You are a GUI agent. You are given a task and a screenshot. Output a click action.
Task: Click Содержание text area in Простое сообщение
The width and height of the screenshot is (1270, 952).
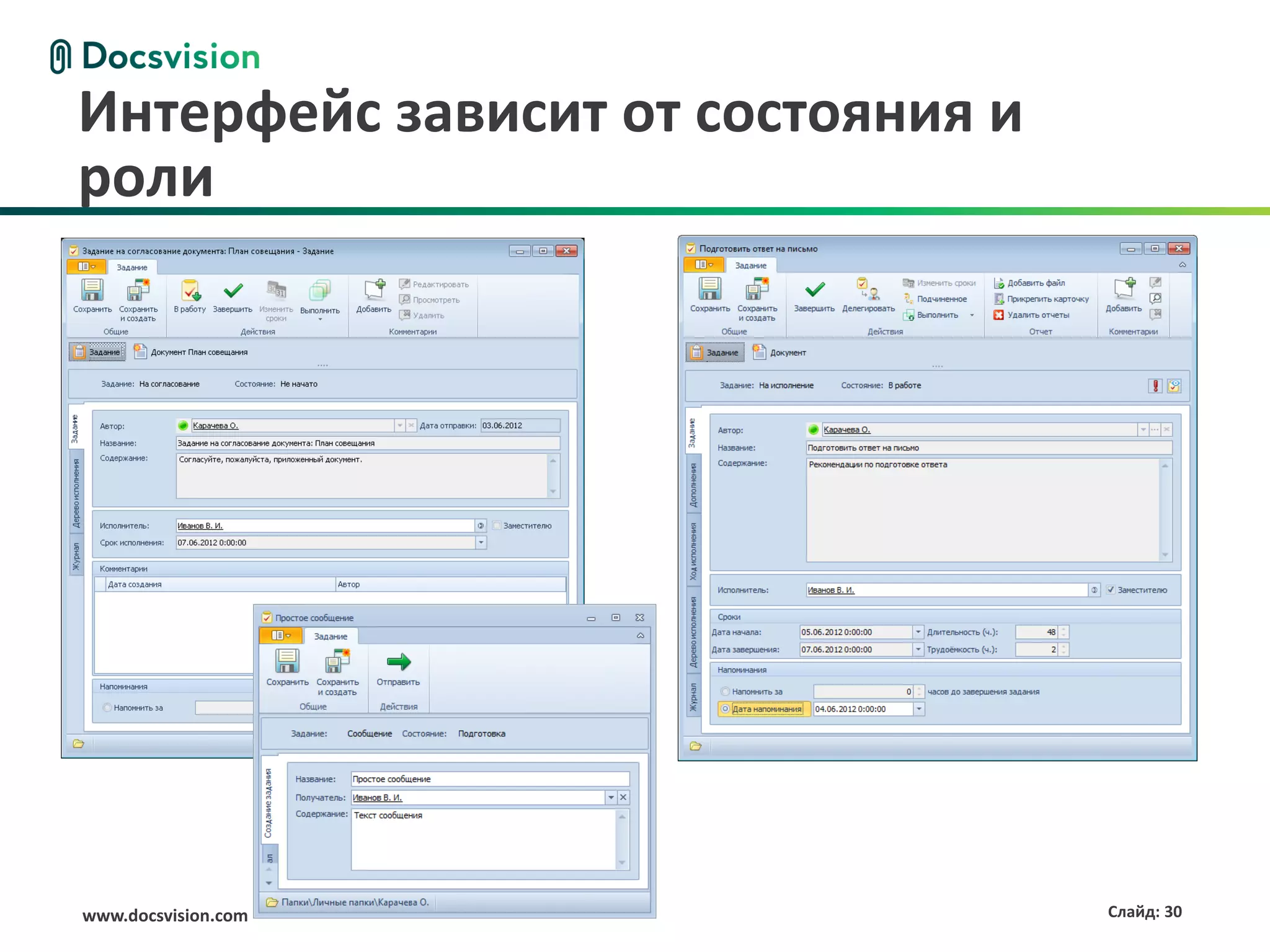[x=484, y=839]
